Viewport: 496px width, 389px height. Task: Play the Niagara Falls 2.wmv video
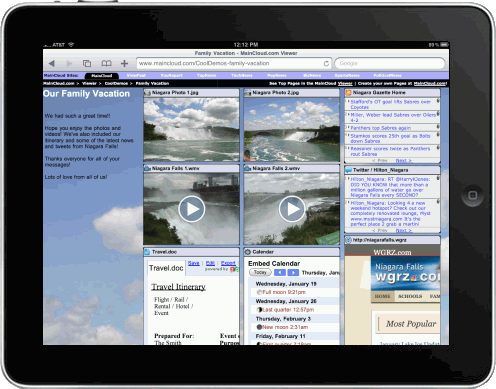(x=292, y=209)
